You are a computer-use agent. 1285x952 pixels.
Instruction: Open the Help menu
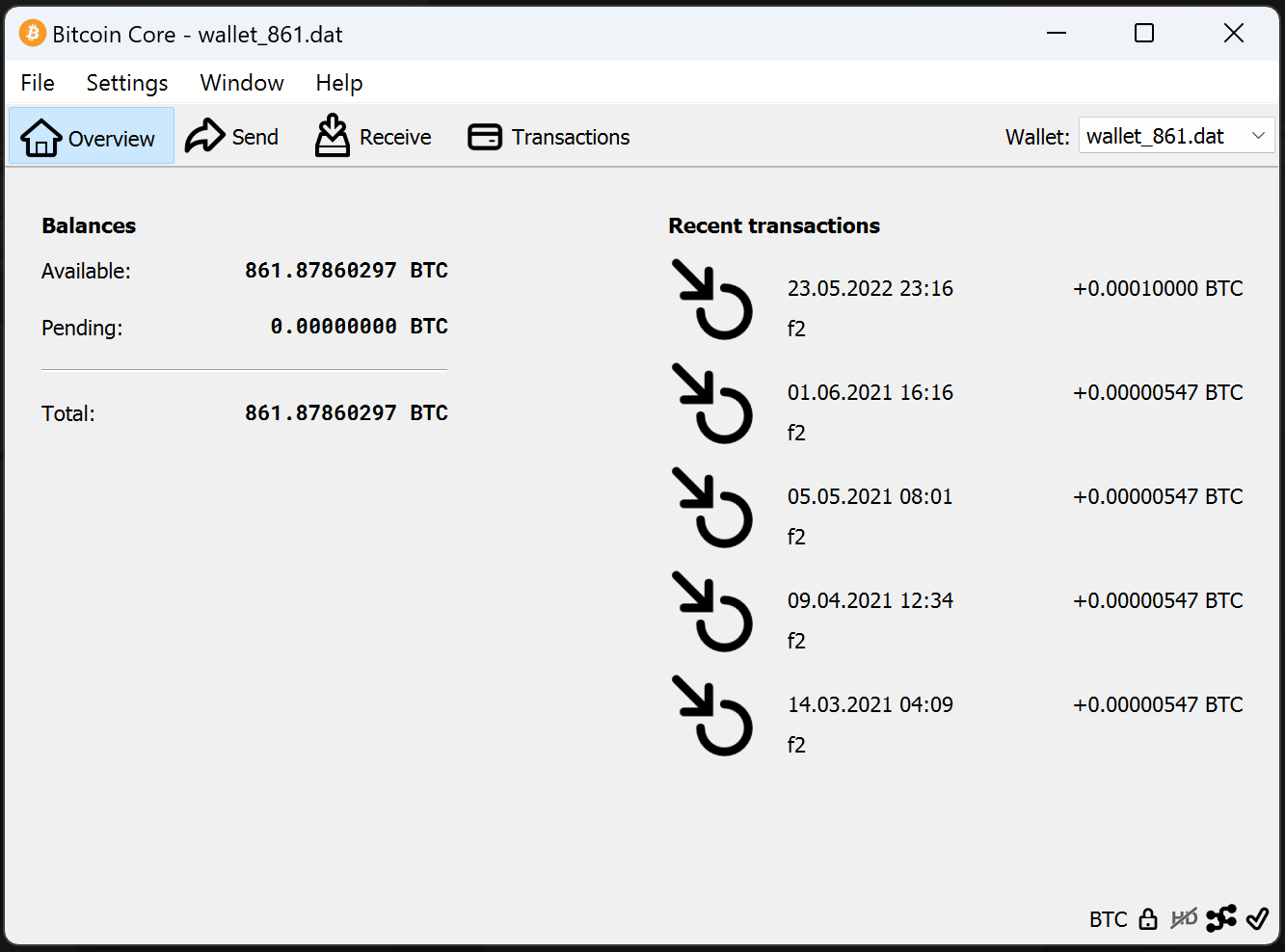339,83
